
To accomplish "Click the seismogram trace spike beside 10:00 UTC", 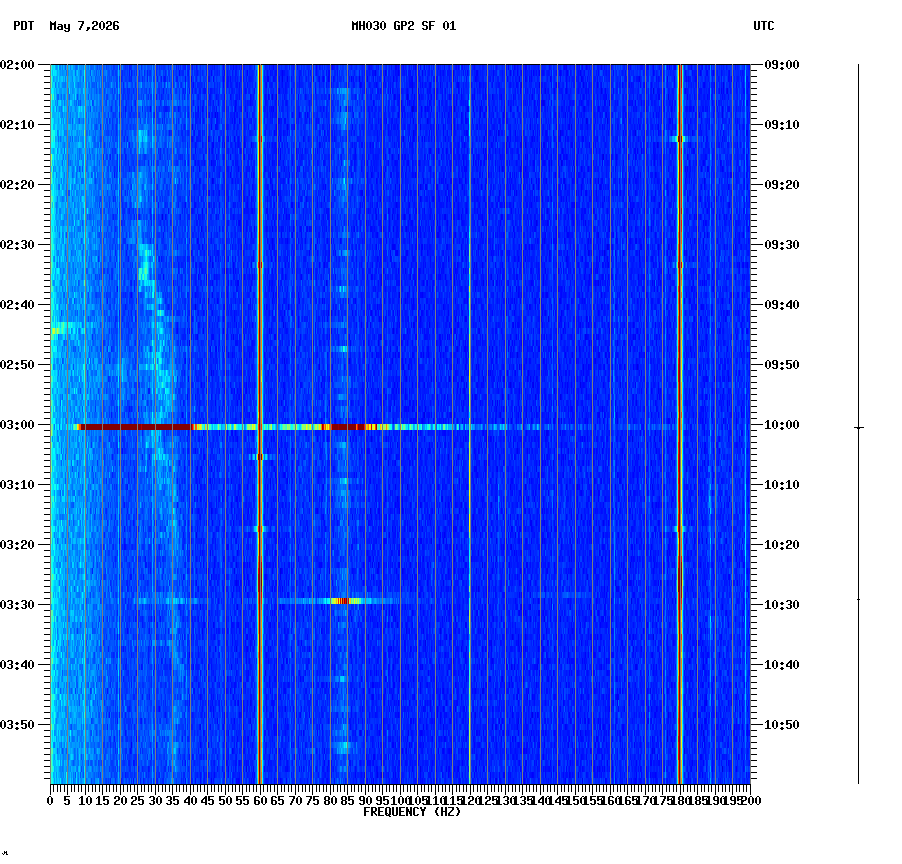I will pyautogui.click(x=859, y=428).
